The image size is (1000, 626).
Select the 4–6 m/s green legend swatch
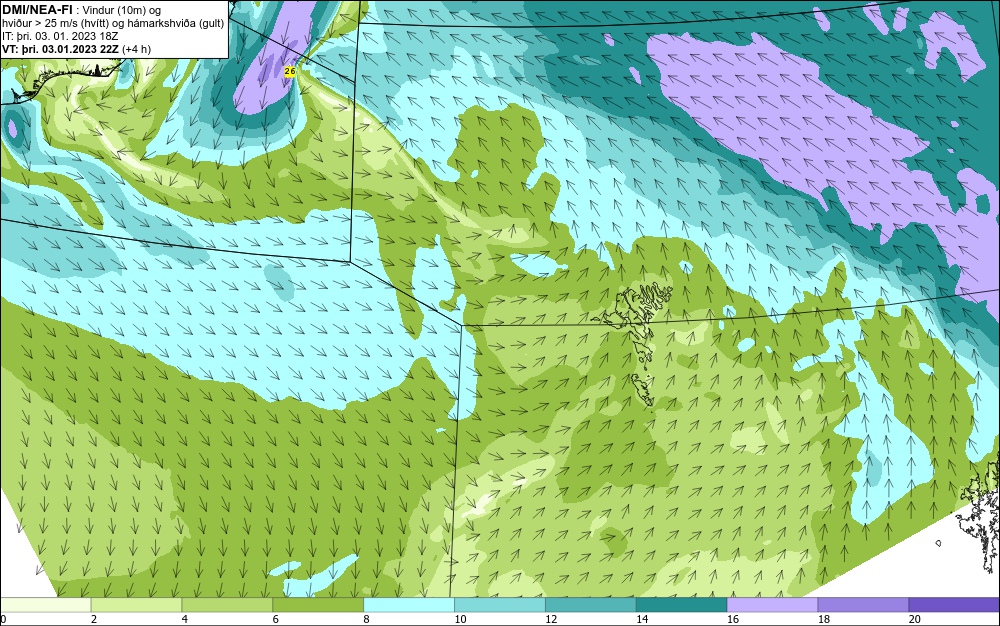(227, 605)
